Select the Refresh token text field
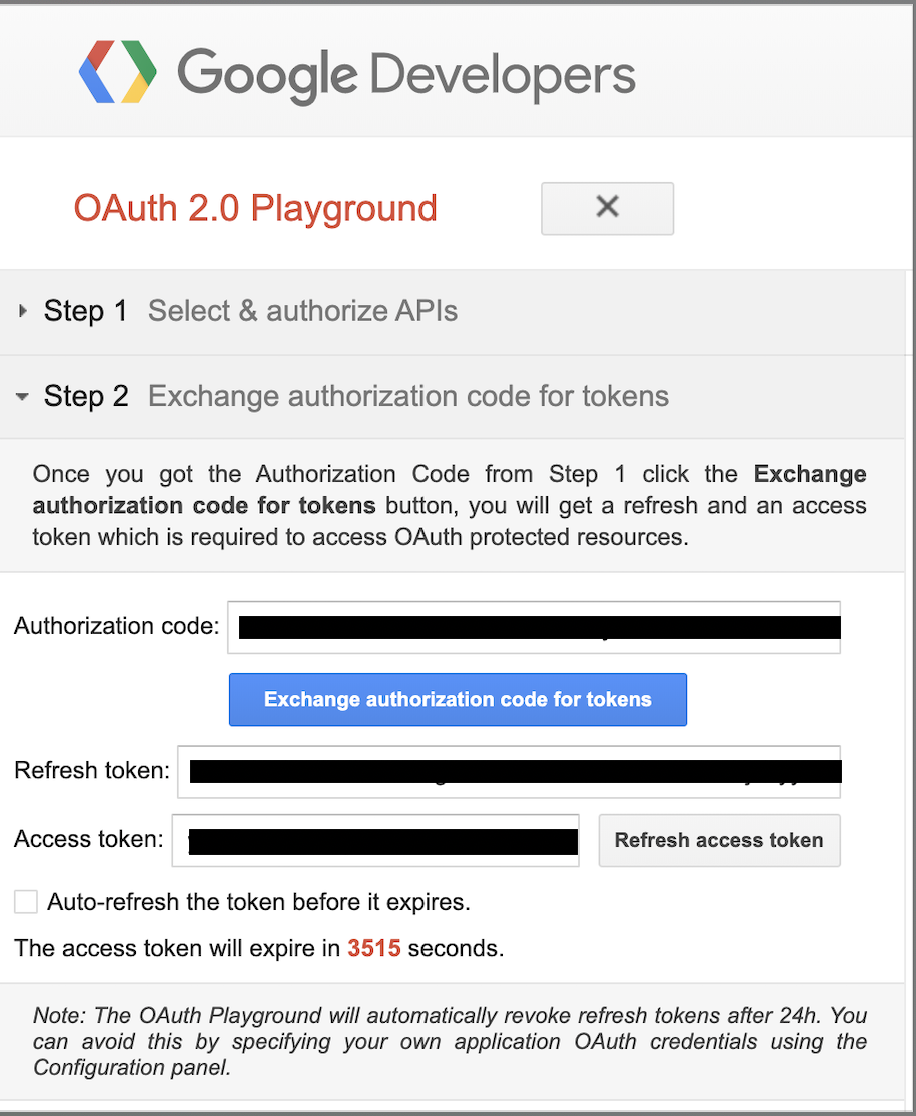 click(509, 771)
